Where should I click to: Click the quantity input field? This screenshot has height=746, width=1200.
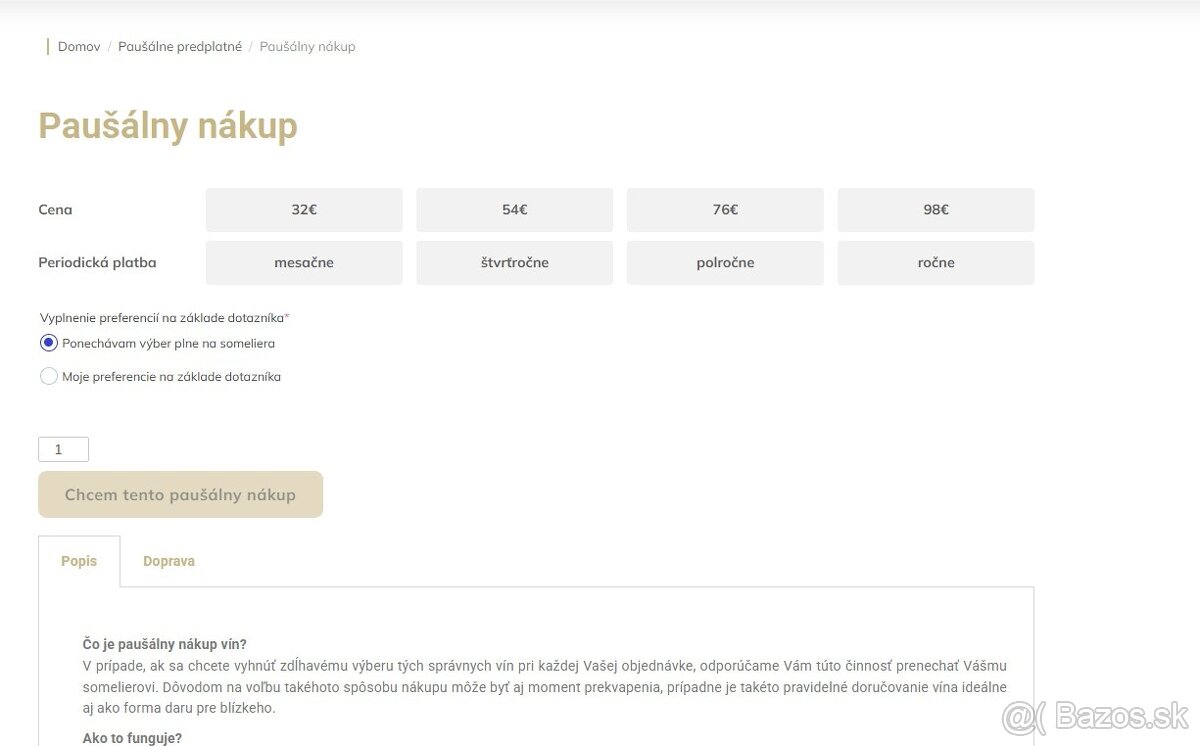coord(63,450)
